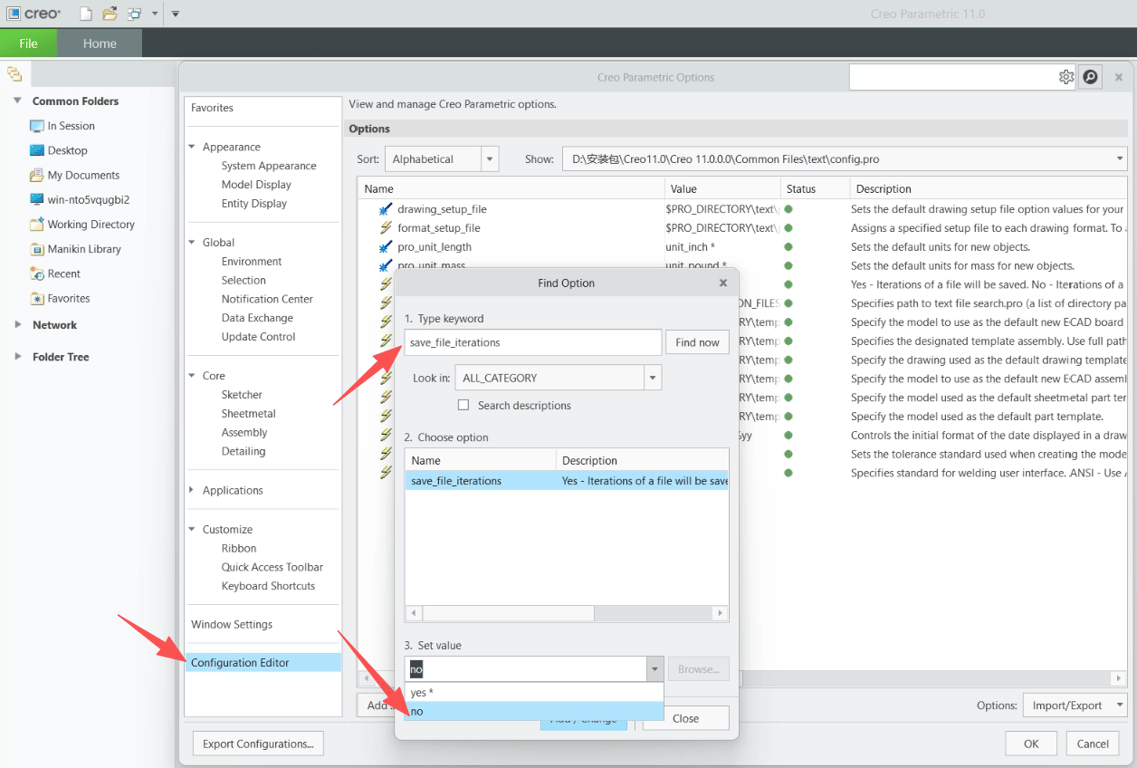Open the windows icon dropdown arrow
This screenshot has width=1137, height=768.
pos(154,14)
